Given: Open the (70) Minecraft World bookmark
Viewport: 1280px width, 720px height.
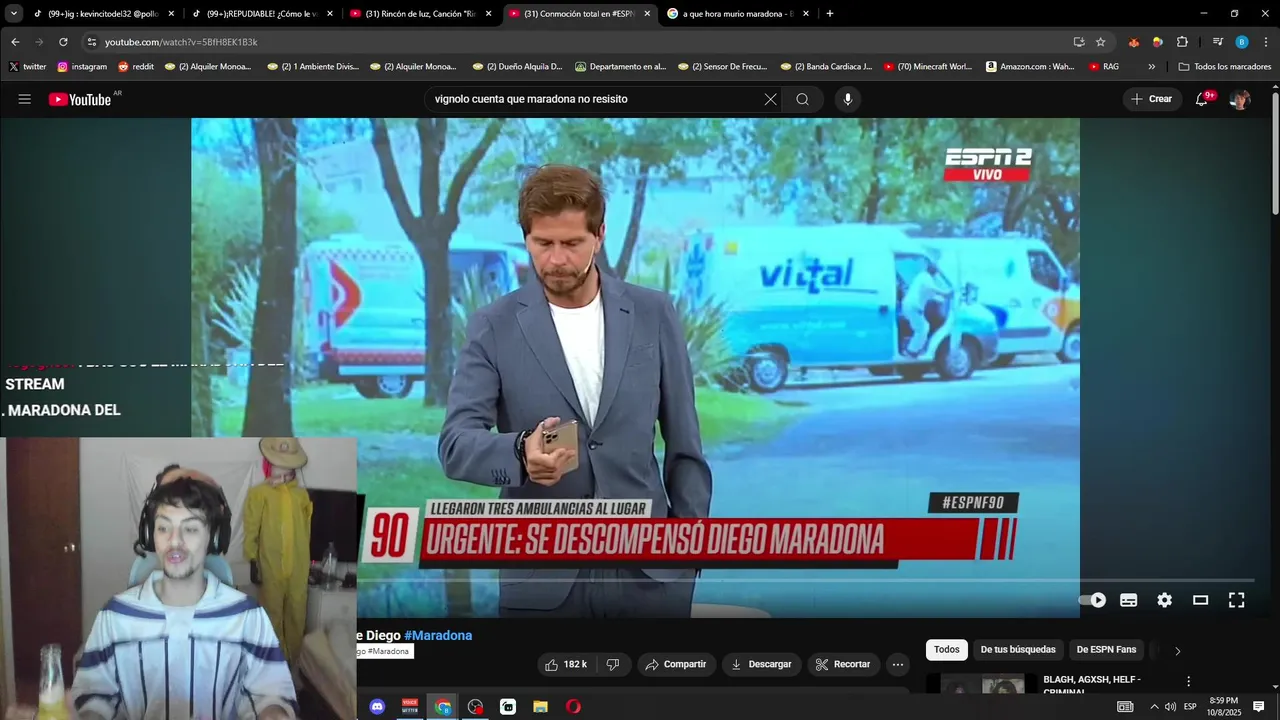Looking at the screenshot, I should tap(928, 67).
